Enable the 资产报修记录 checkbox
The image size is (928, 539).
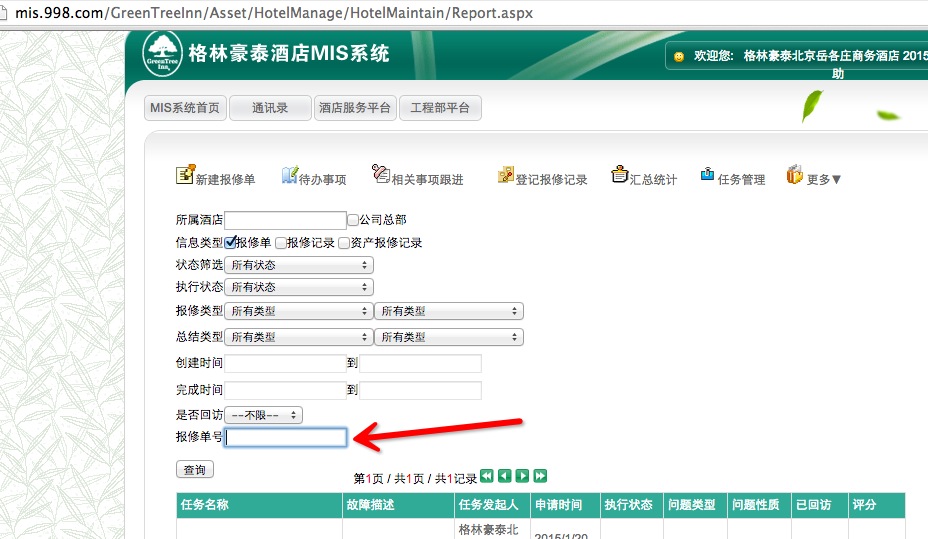pyautogui.click(x=344, y=243)
